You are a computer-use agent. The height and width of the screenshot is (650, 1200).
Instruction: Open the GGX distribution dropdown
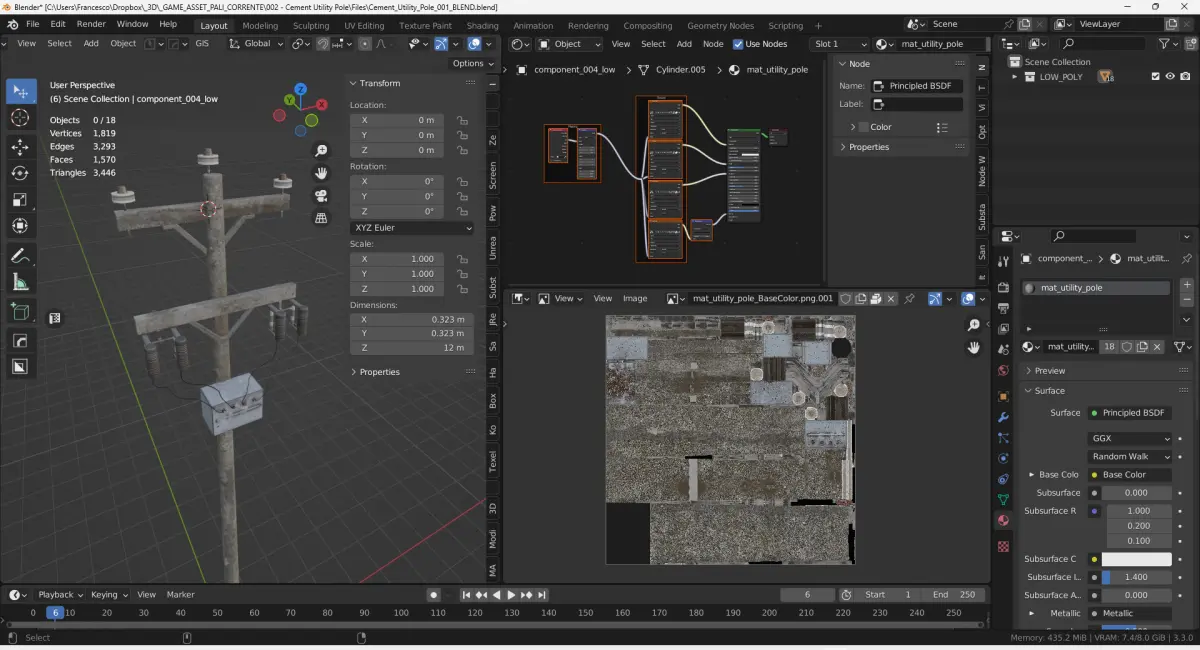tap(1130, 439)
